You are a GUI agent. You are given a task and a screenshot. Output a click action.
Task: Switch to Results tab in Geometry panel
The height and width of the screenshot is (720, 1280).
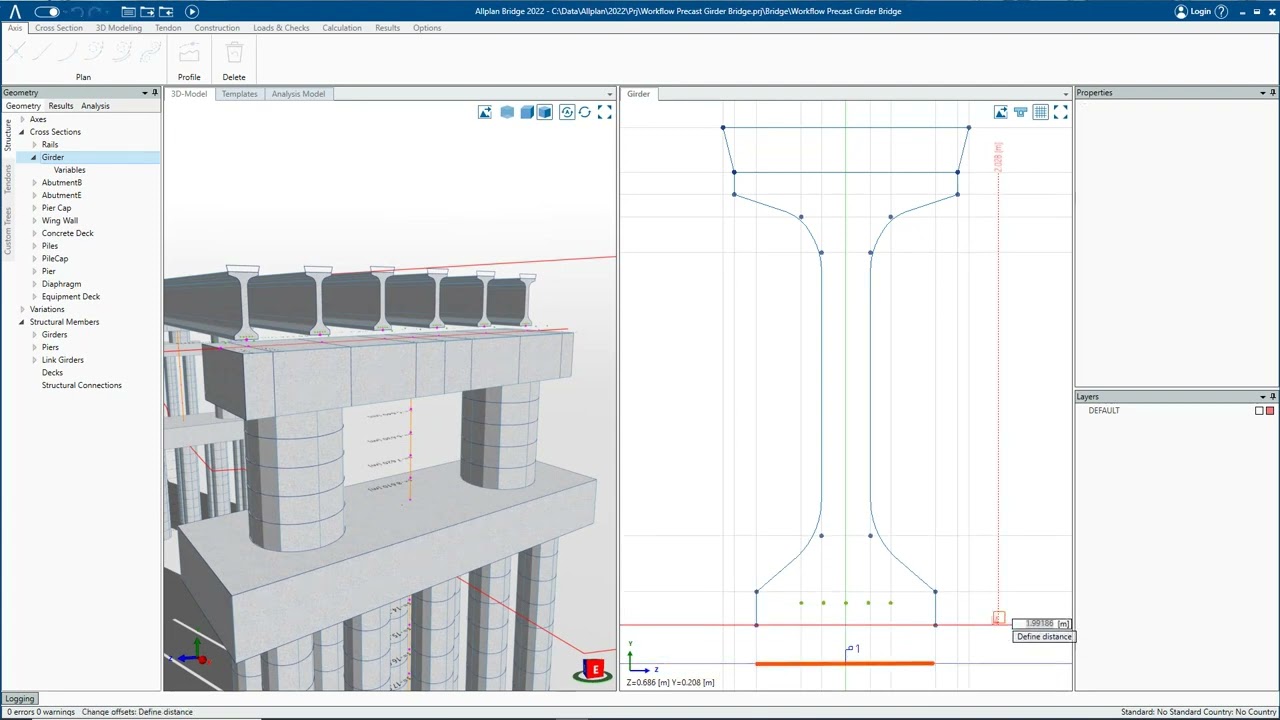pos(61,106)
